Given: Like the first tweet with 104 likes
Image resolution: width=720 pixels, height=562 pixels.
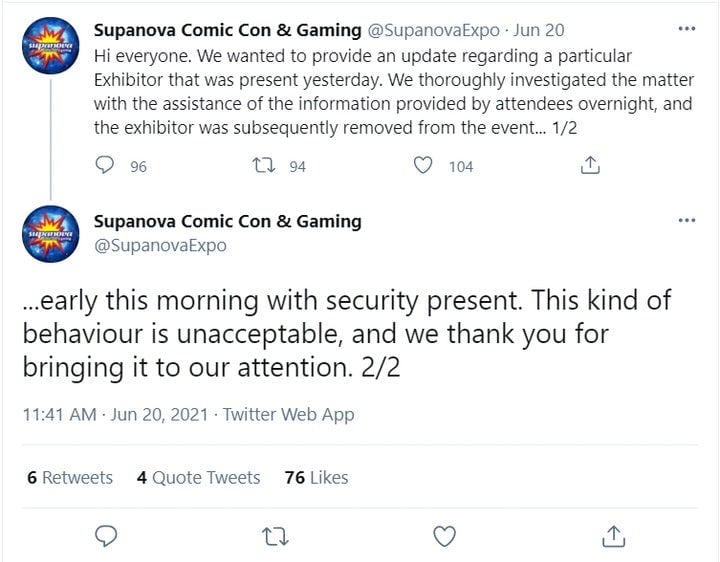Looking at the screenshot, I should pos(424,166).
